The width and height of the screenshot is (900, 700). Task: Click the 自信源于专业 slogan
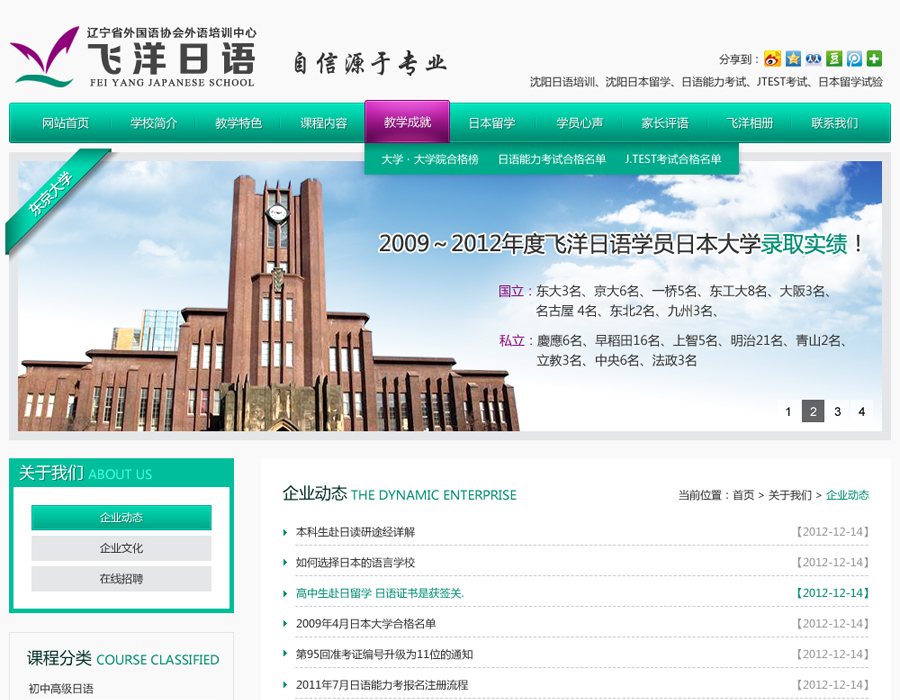point(370,63)
